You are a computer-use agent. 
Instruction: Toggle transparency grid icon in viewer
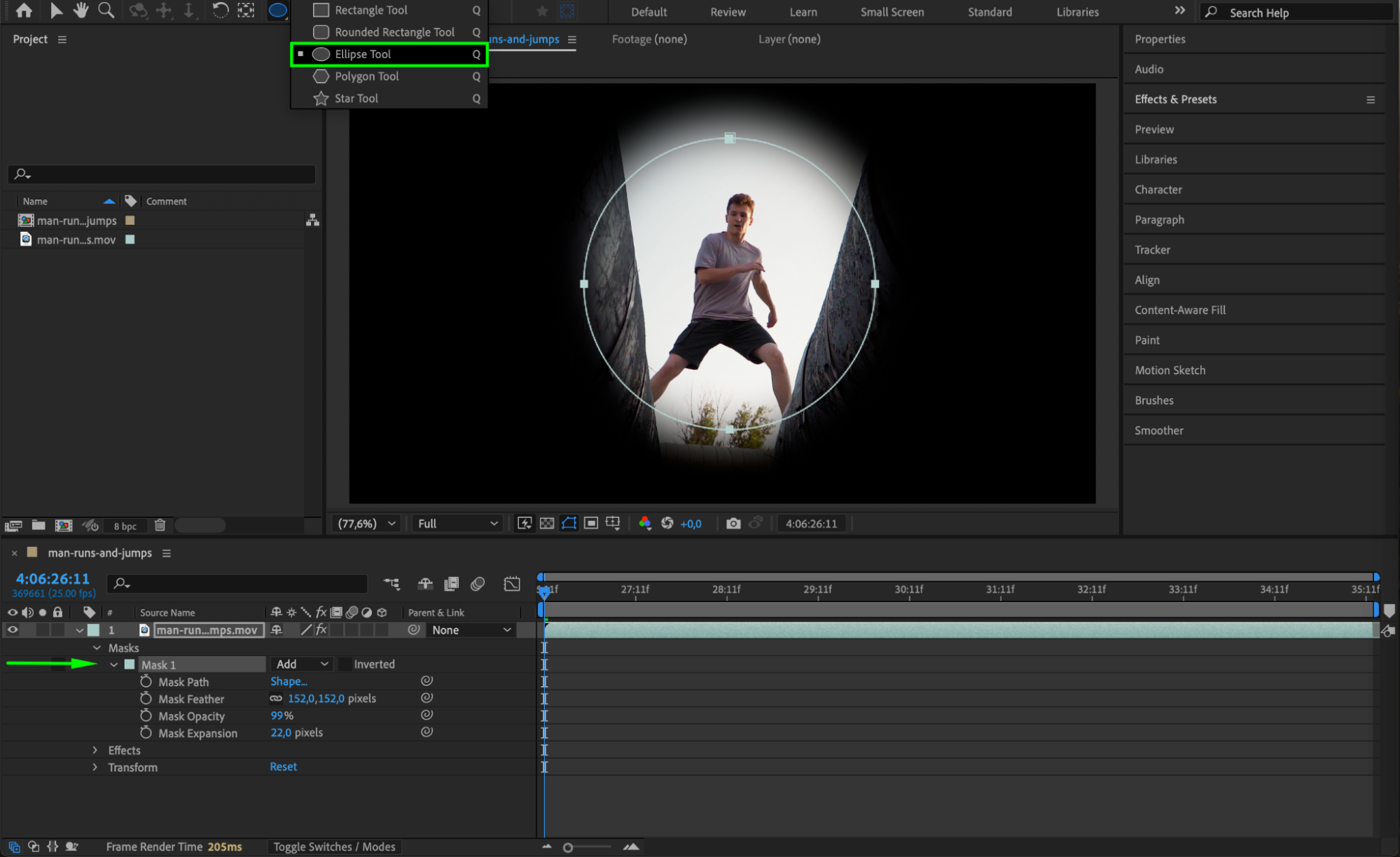pos(547,523)
